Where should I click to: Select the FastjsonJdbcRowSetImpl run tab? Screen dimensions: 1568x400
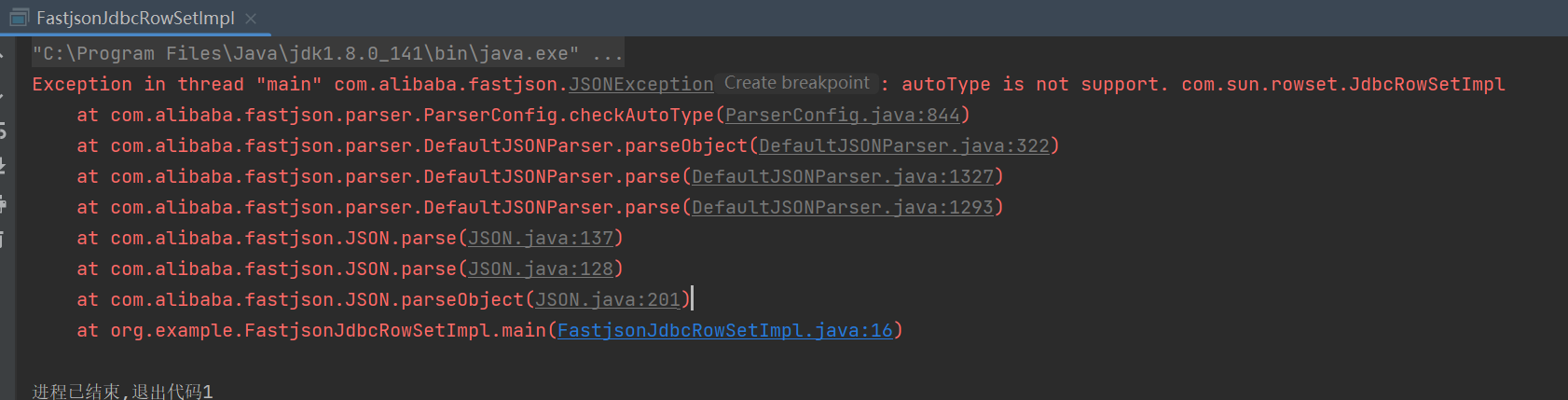coord(135,18)
